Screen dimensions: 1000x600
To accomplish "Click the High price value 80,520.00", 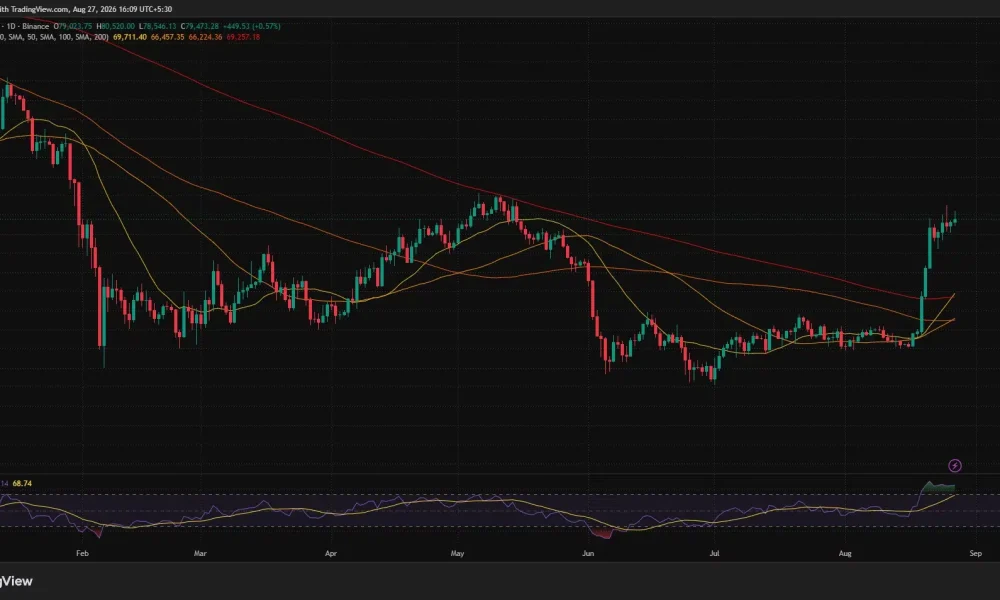I will click(118, 26).
